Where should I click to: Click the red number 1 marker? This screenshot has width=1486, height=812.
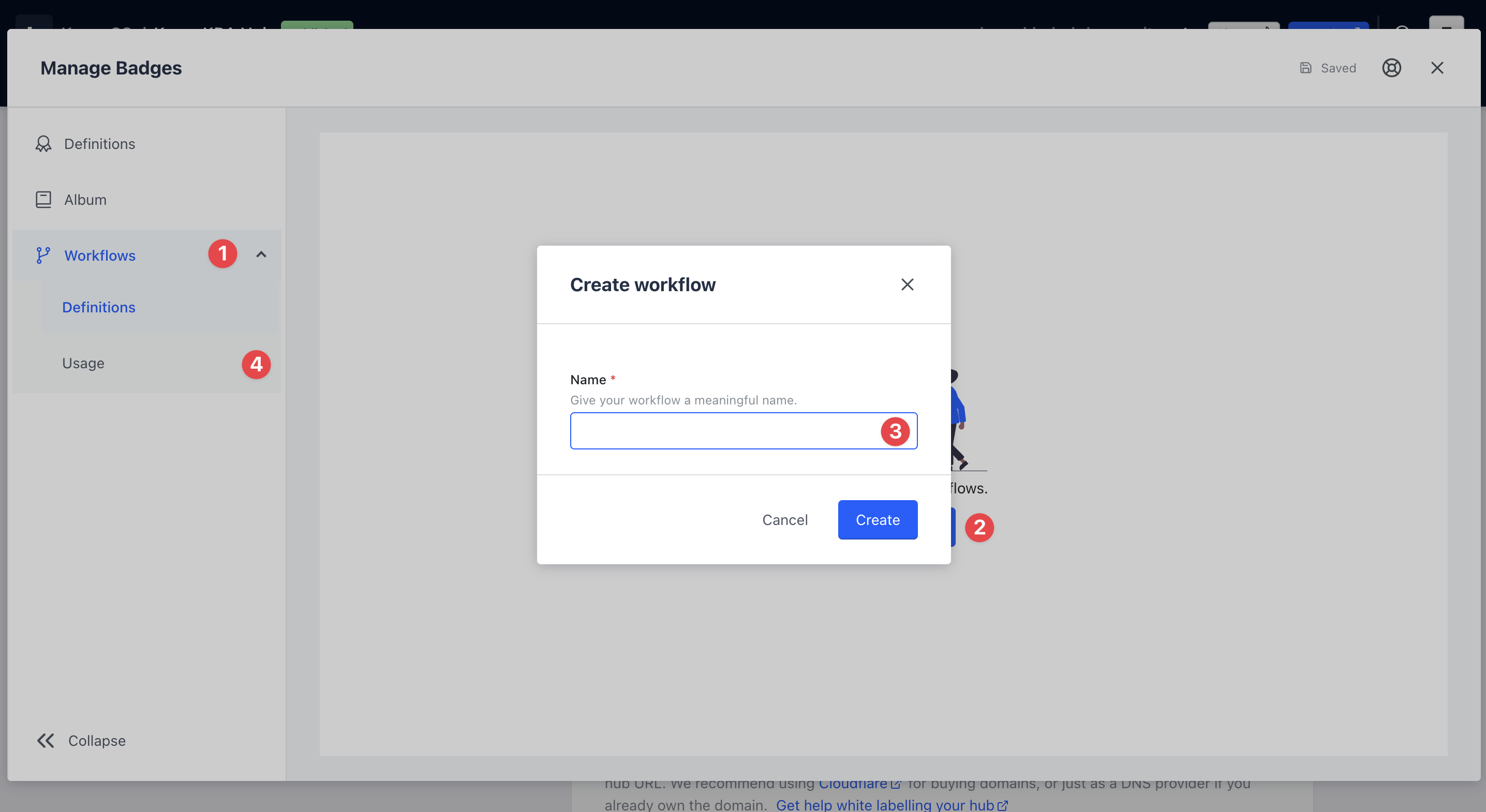click(222, 254)
